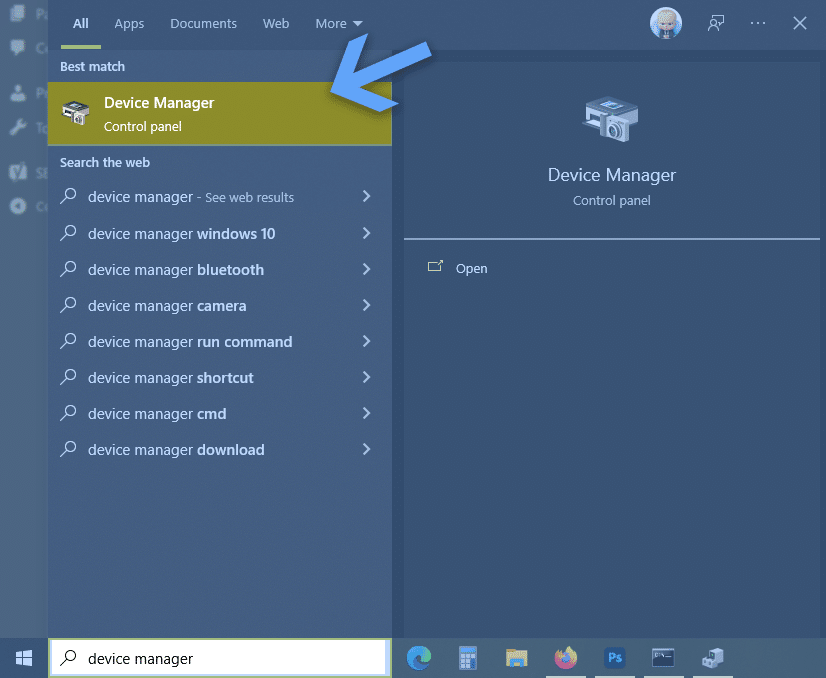The width and height of the screenshot is (826, 678).
Task: Open Calculator from taskbar
Action: pyautogui.click(x=468, y=658)
